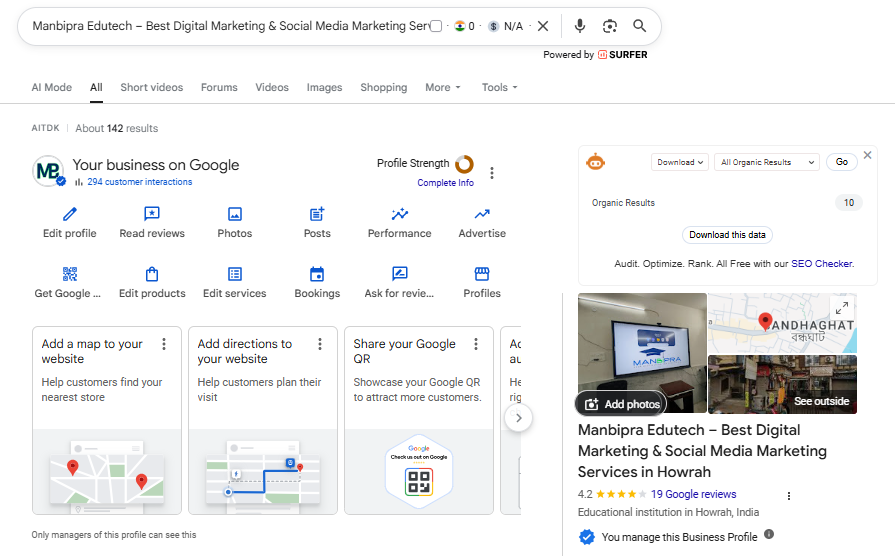This screenshot has height=556, width=895.
Task: Open the Add directions to your website card
Action: point(263,420)
